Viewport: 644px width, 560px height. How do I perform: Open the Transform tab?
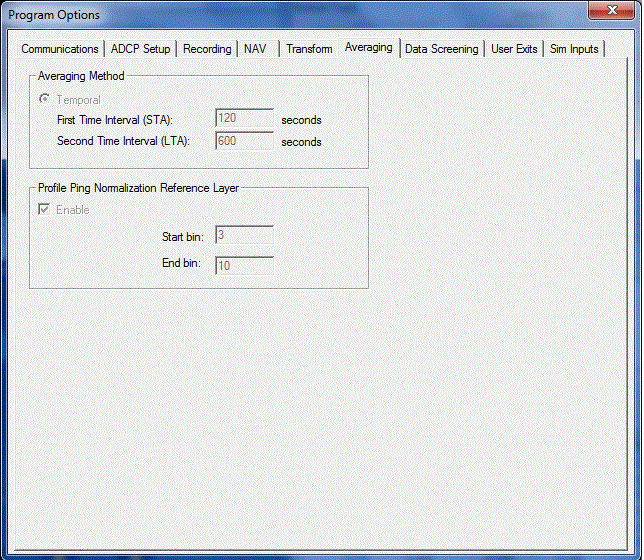point(309,49)
